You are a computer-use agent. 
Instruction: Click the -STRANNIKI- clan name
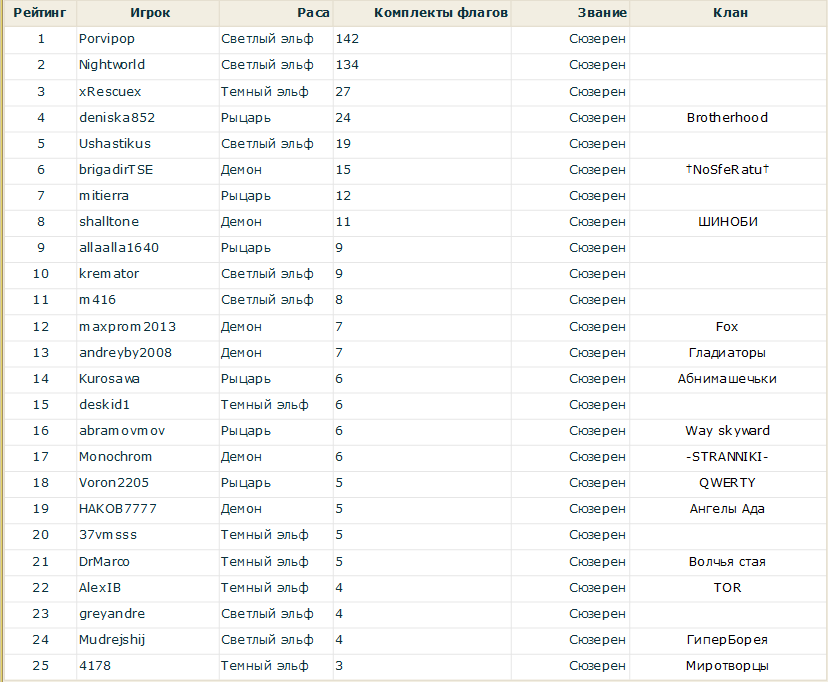pyautogui.click(x=727, y=457)
